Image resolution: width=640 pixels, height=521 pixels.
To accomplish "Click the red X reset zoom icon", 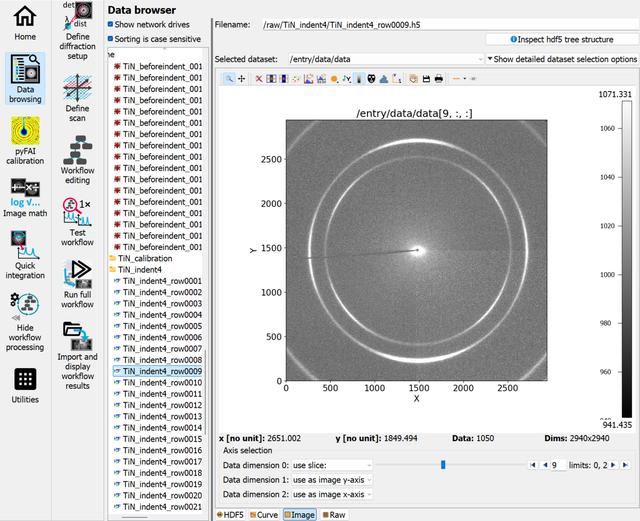I will 259,78.
